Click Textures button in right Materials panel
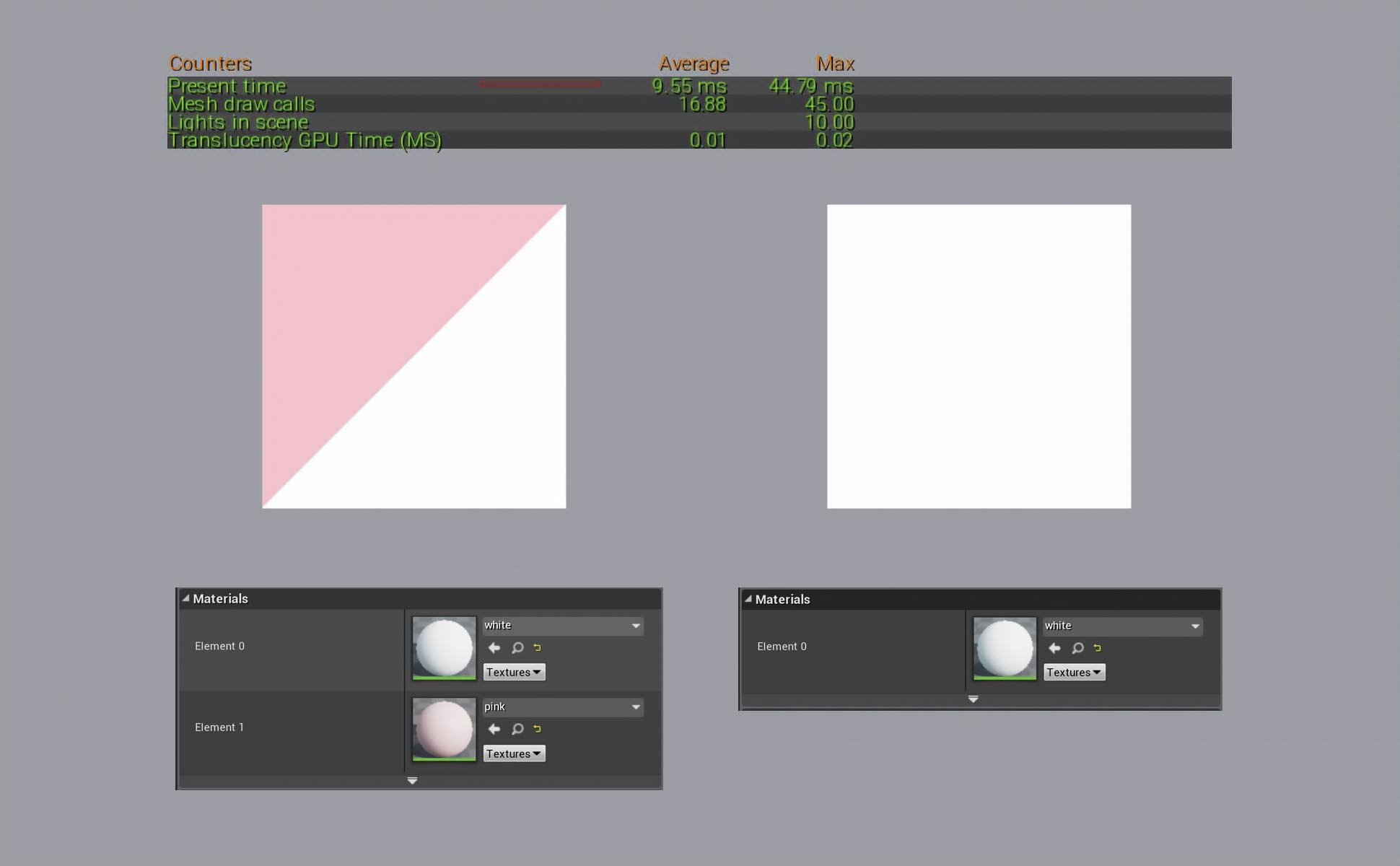Image resolution: width=1400 pixels, height=866 pixels. pos(1074,673)
